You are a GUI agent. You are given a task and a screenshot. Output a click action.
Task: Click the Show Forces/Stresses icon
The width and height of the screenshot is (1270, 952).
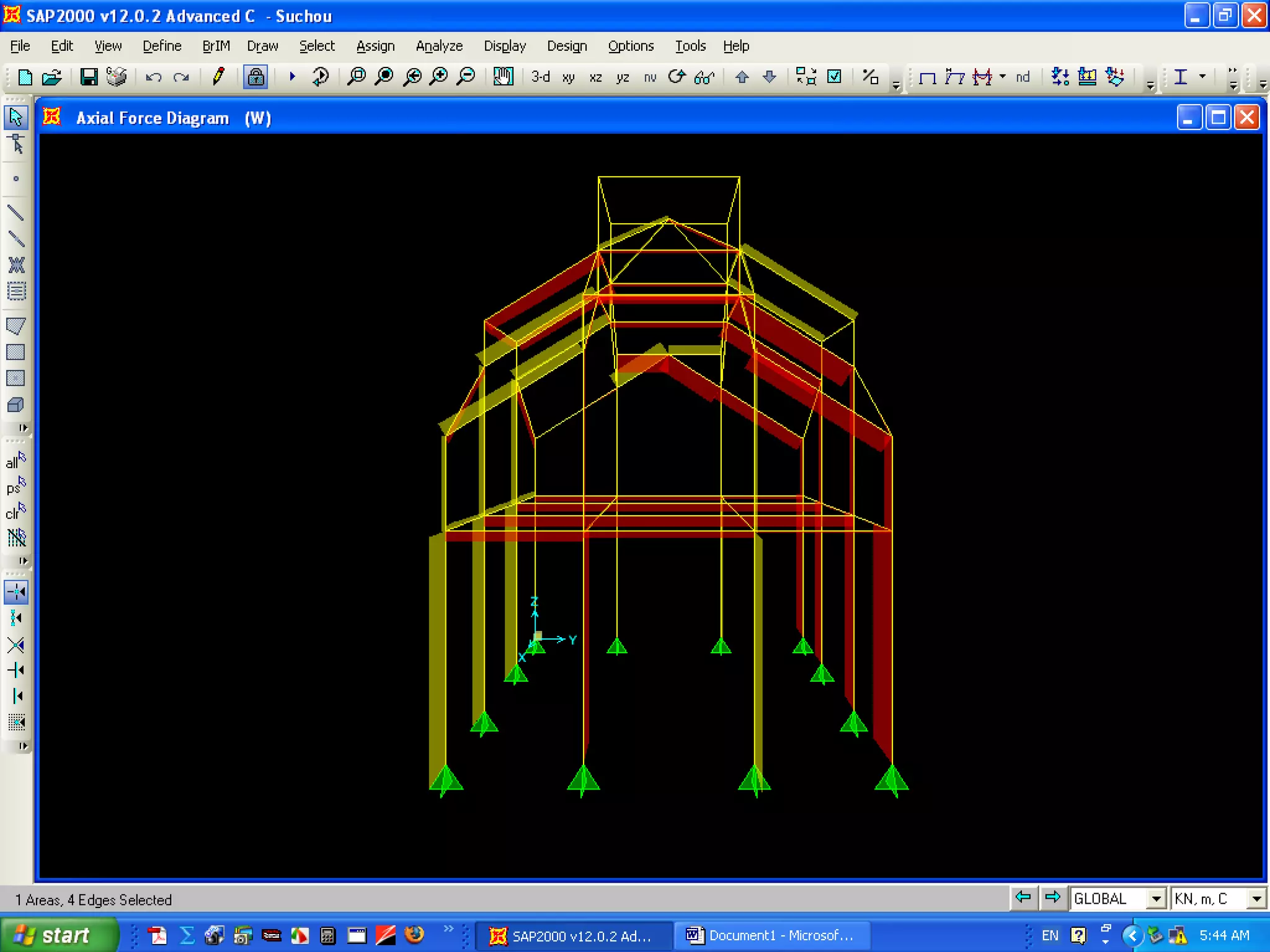point(983,77)
